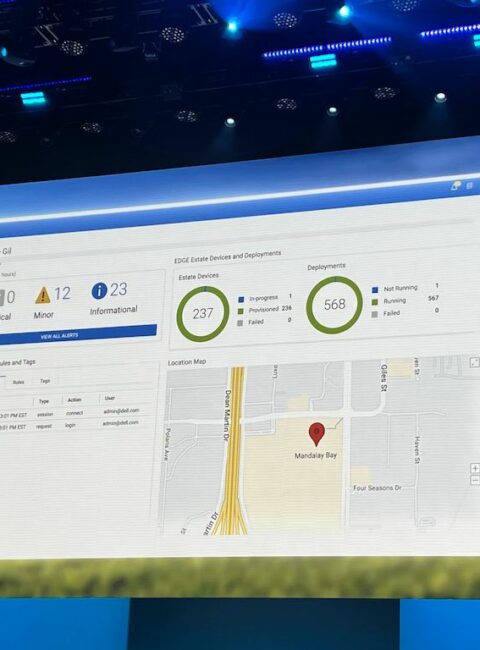This screenshot has width=480, height=650.
Task: Click the Informational blue info icon
Action: tap(99, 291)
